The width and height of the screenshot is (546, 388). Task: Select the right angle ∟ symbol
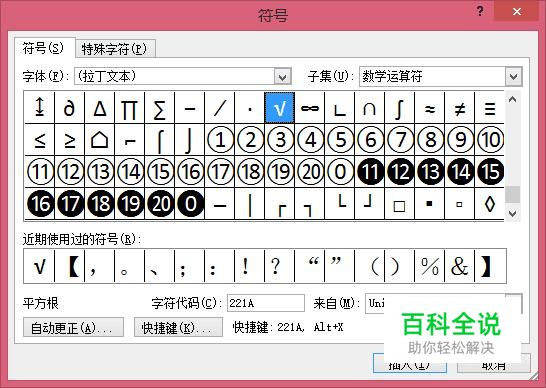(340, 108)
